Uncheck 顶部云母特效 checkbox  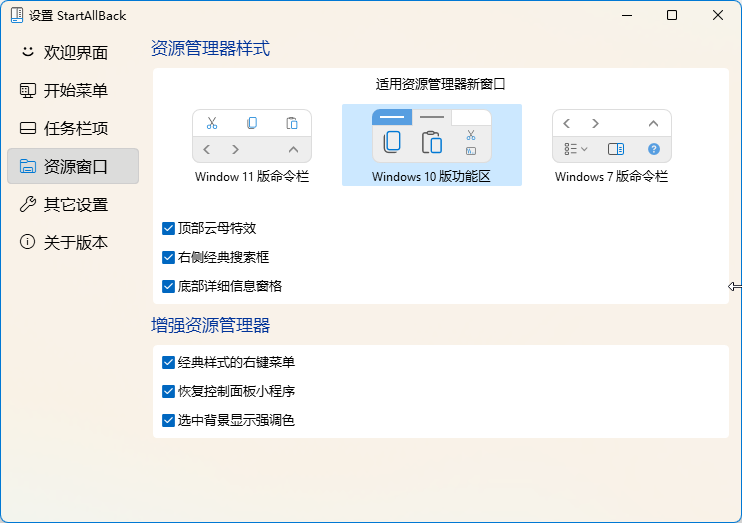coord(168,229)
